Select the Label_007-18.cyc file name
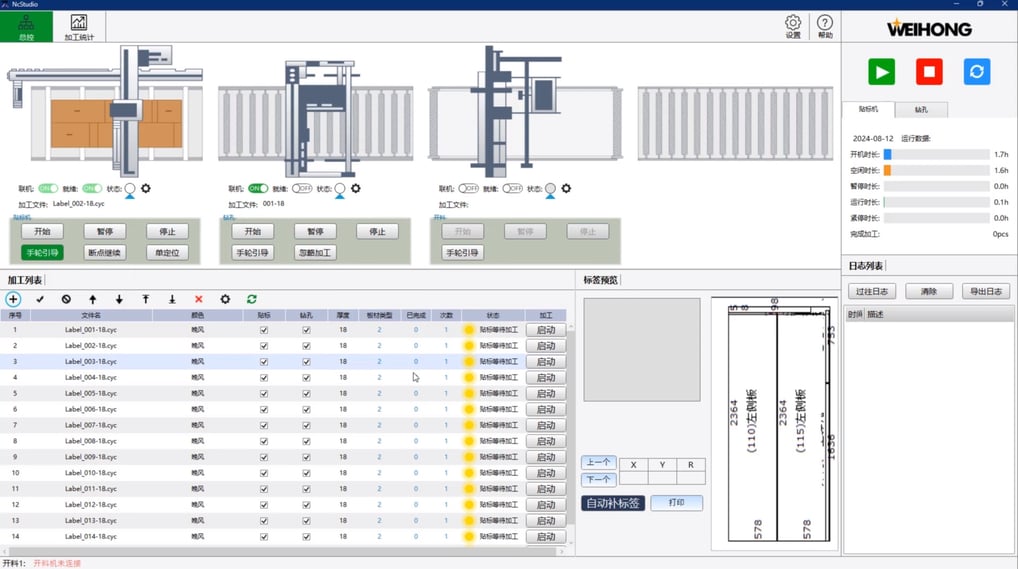 (x=91, y=425)
